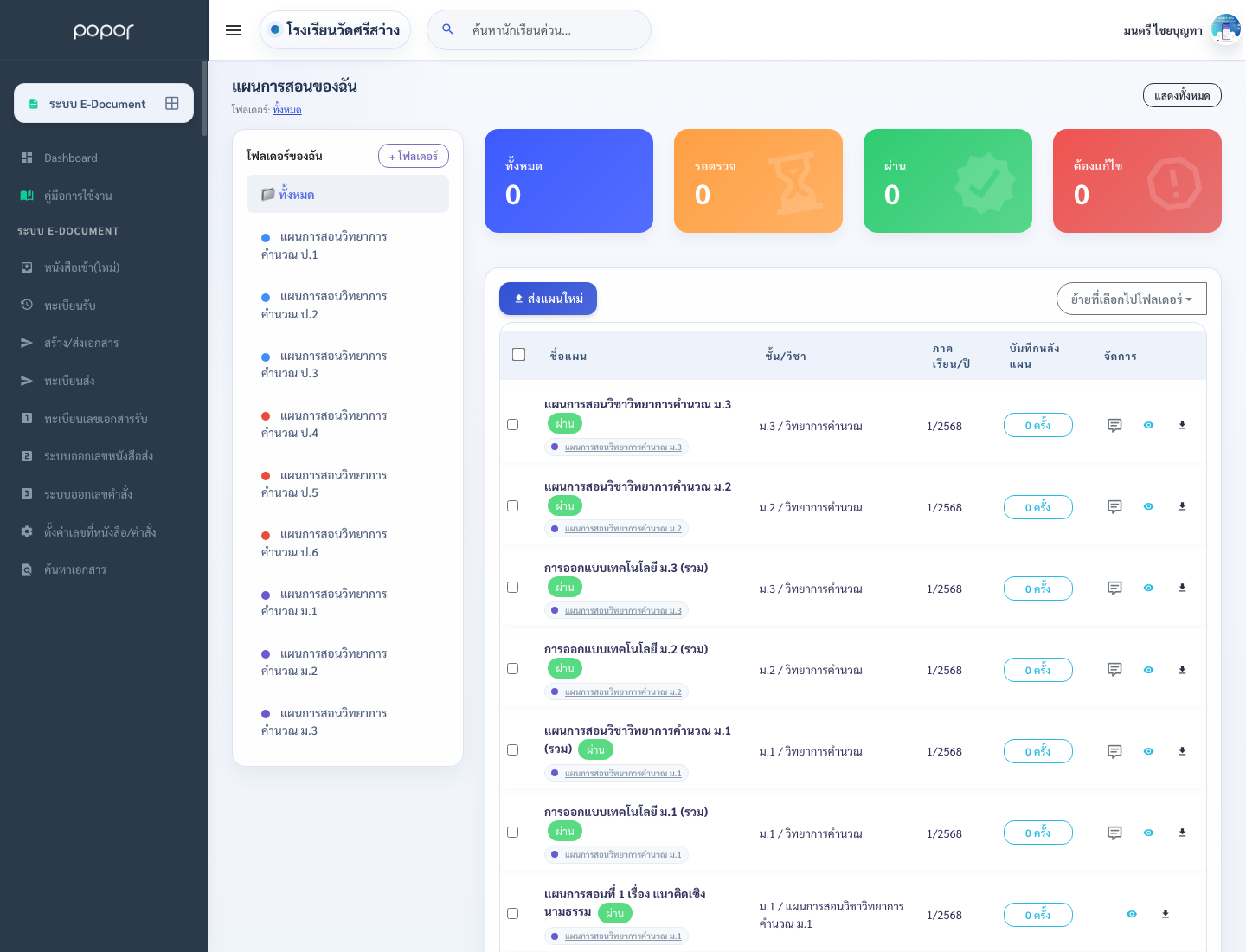Click the ระบบ E-Document card button
This screenshot has height=952, width=1246.
104,103
